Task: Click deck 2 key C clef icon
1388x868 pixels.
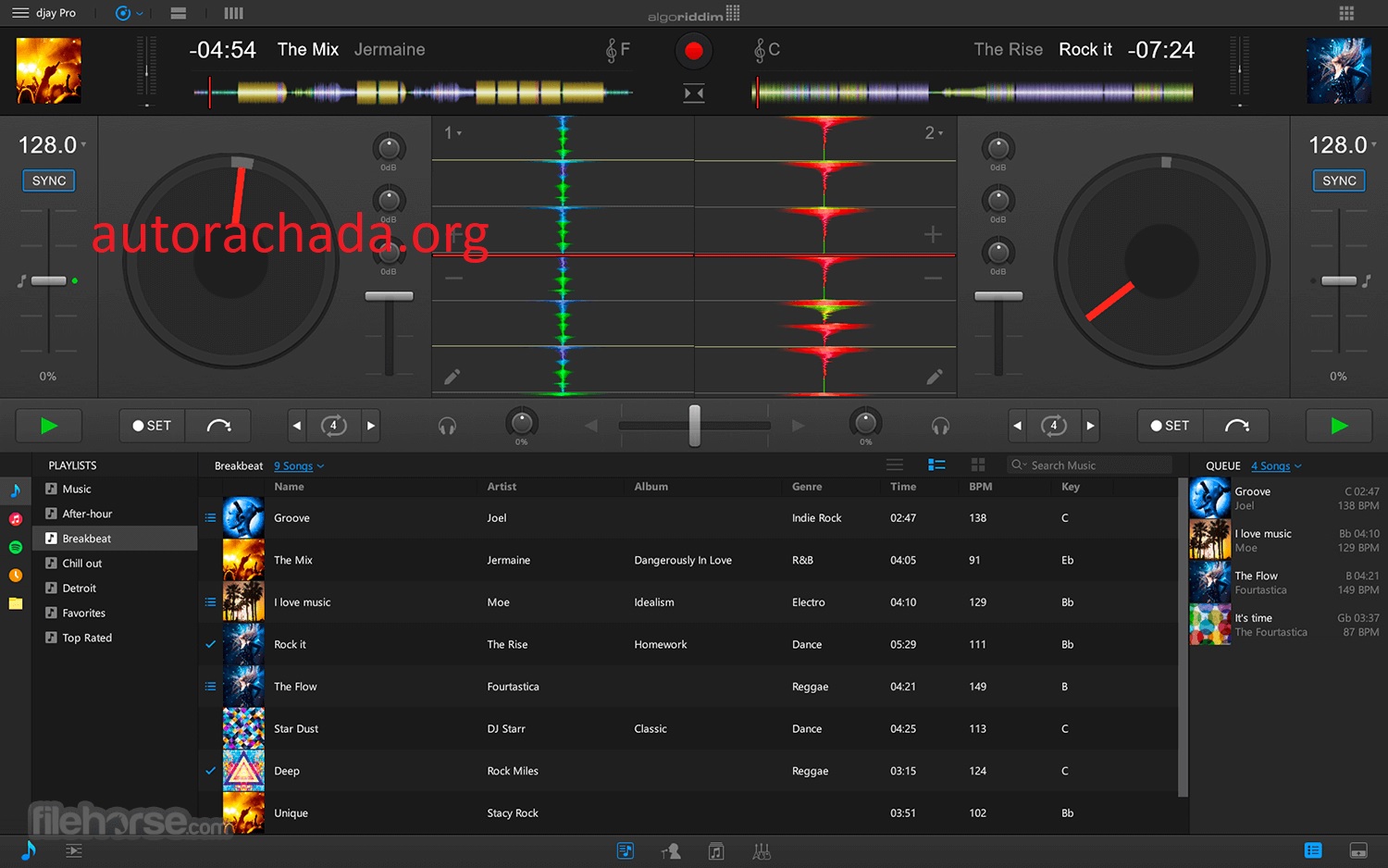Action: point(760,50)
